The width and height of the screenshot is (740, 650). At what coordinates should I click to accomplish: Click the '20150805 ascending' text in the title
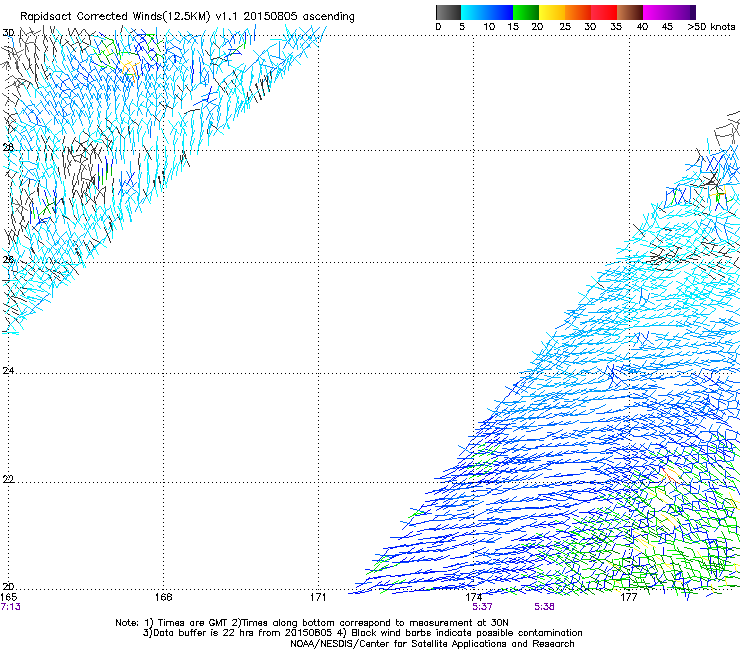(299, 16)
